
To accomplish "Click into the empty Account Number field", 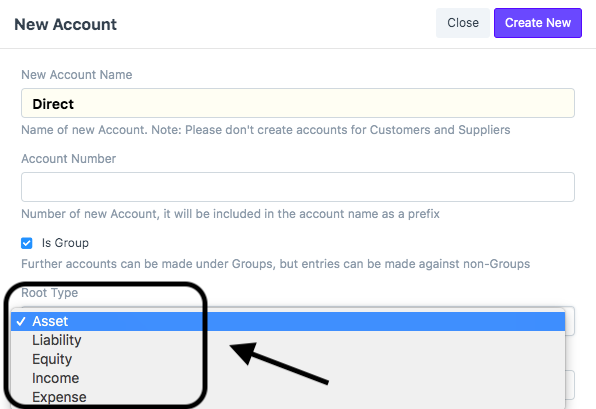I will (298, 187).
